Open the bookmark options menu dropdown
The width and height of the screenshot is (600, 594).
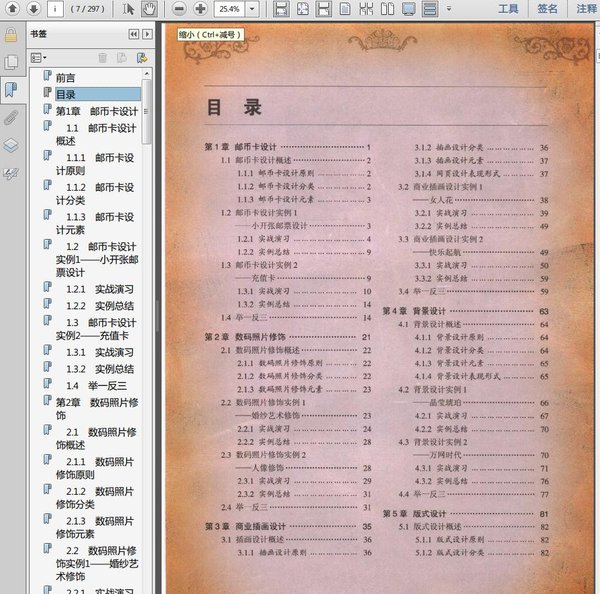(x=39, y=58)
